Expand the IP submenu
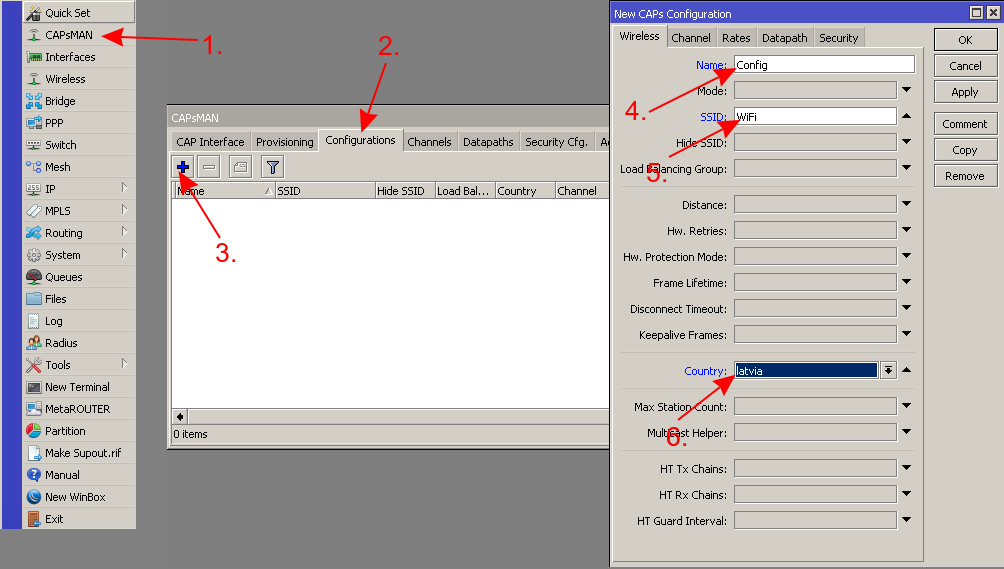Viewport: 1004px width, 569px height. pyautogui.click(x=124, y=189)
